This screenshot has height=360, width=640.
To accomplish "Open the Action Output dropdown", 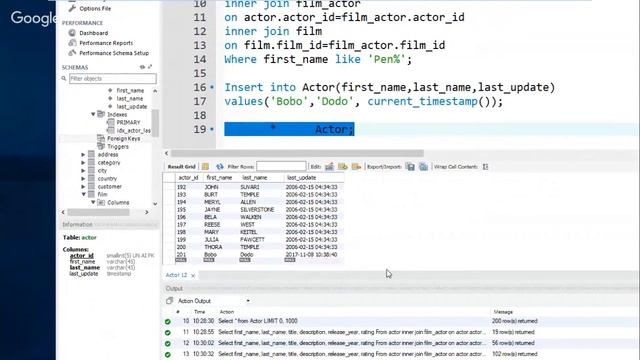I will tap(248, 301).
